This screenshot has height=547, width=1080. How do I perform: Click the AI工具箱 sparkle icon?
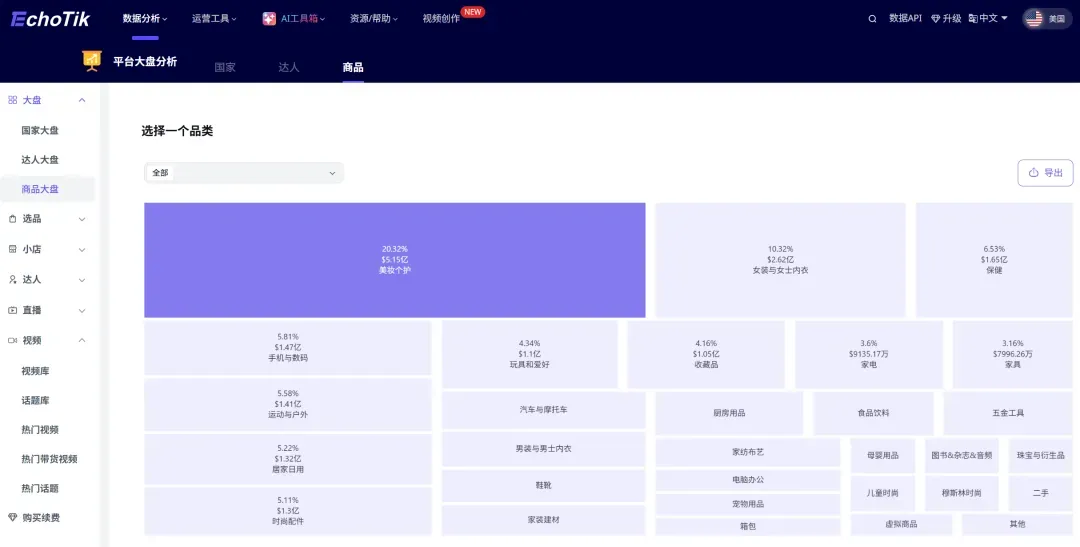[269, 19]
